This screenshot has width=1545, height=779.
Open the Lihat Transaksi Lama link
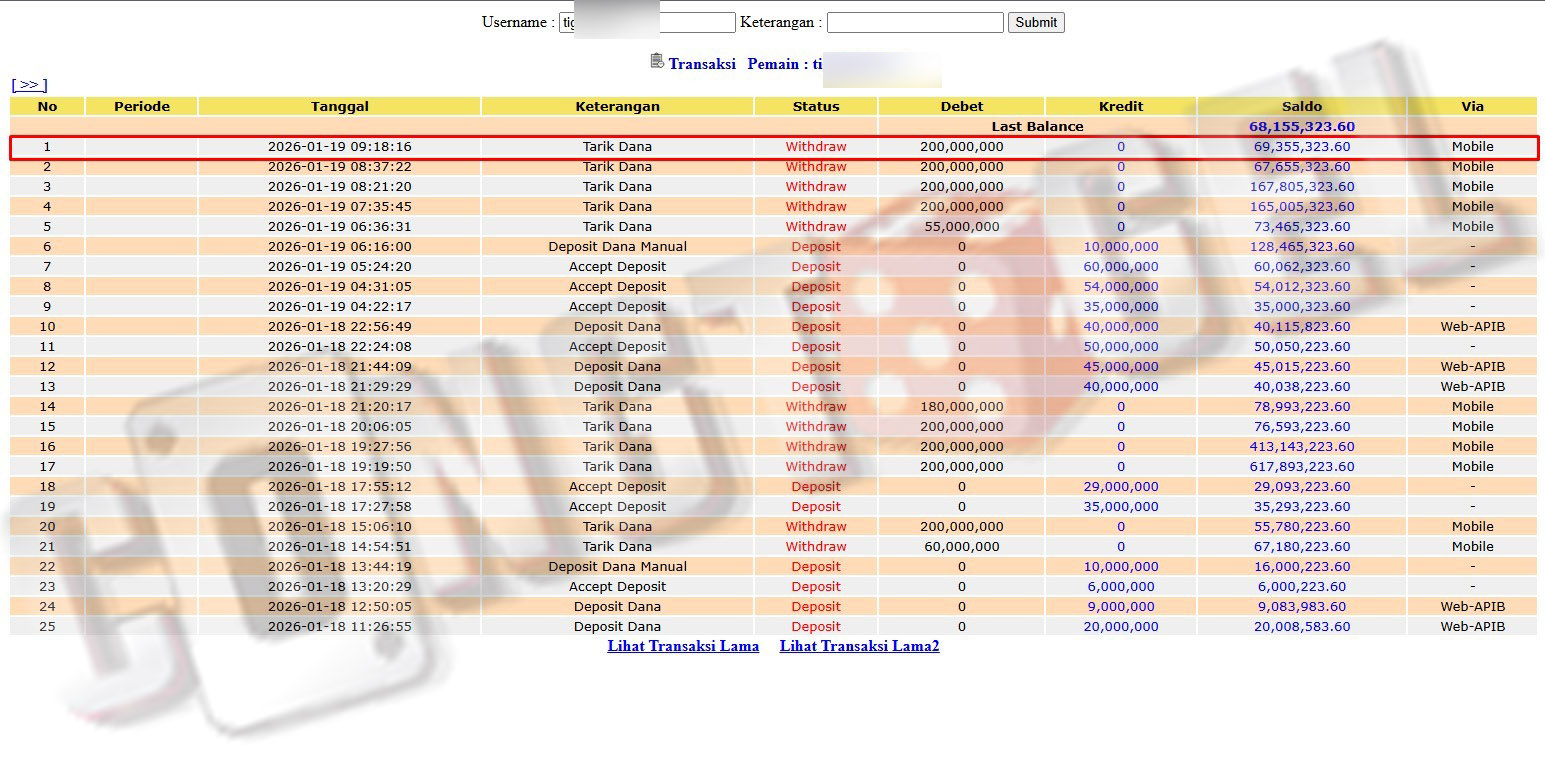click(683, 646)
